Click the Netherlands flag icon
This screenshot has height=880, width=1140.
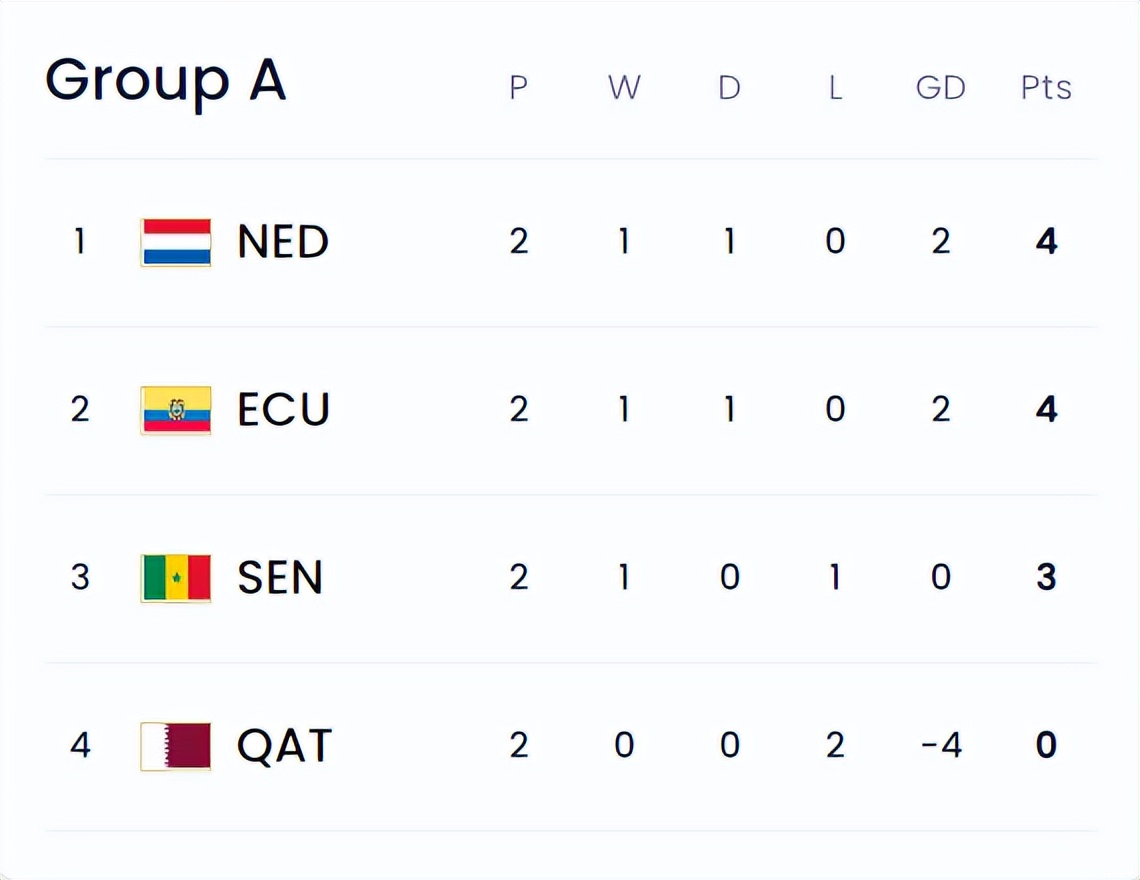coord(176,242)
